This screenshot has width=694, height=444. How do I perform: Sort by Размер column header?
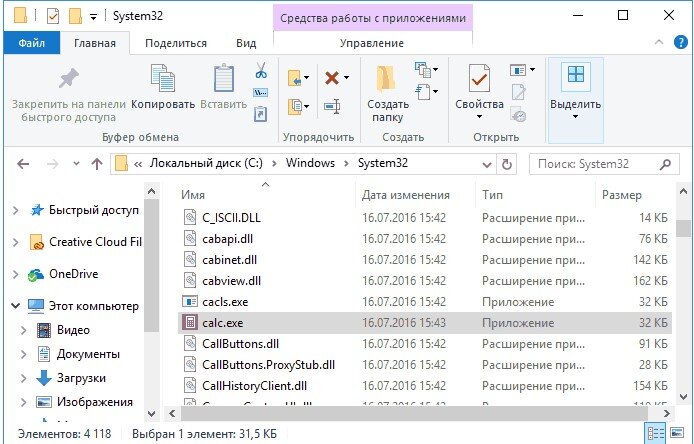click(x=634, y=195)
